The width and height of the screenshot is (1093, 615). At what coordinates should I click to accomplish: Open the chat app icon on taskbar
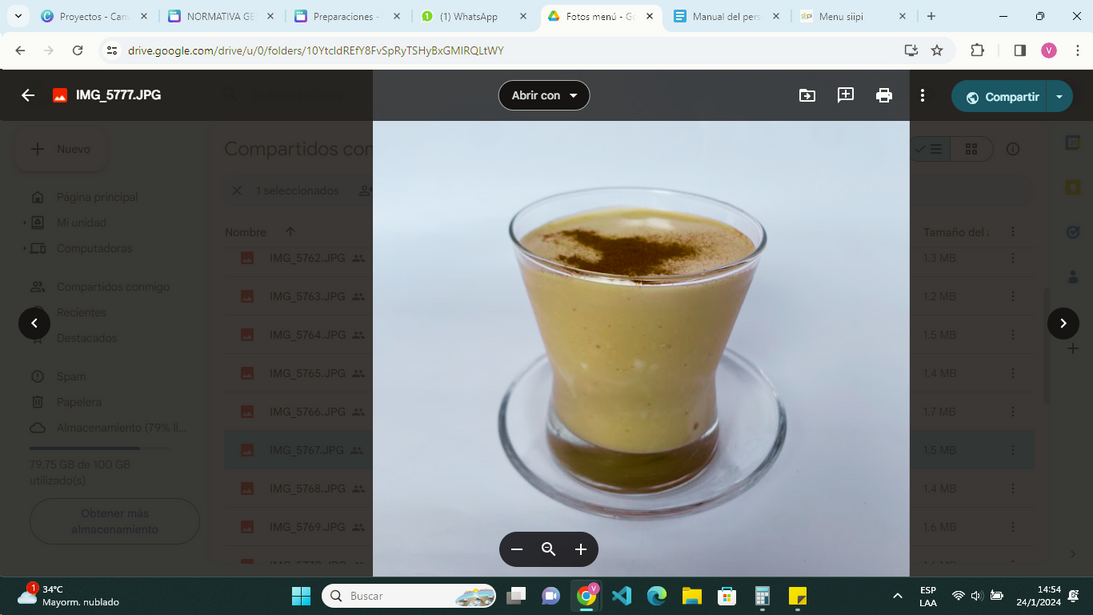551,596
